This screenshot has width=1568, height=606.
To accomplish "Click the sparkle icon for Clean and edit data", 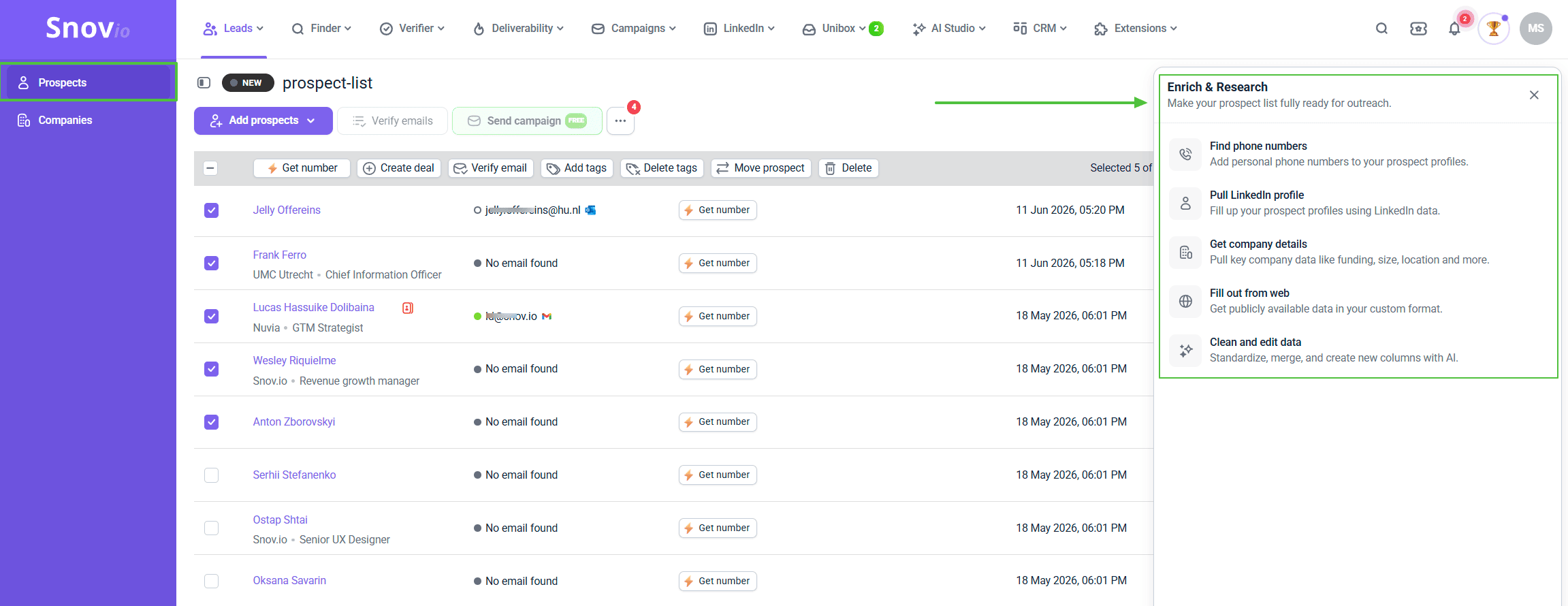I will 1185,350.
